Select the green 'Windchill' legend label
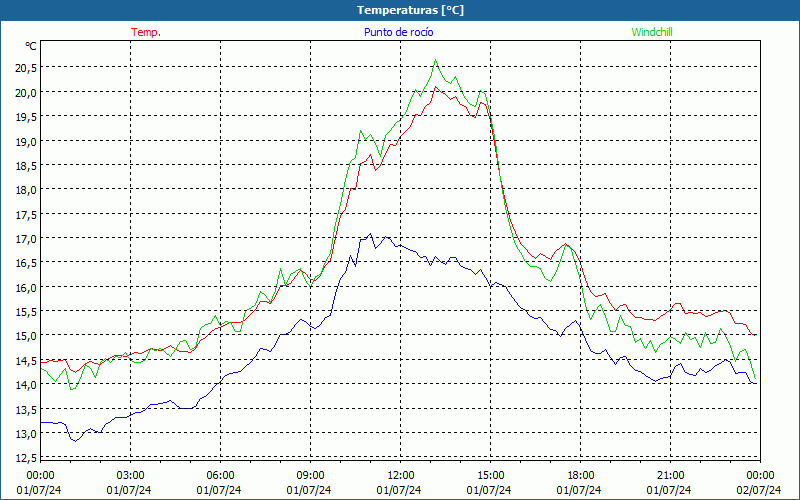This screenshot has height=500, width=800. (x=652, y=32)
